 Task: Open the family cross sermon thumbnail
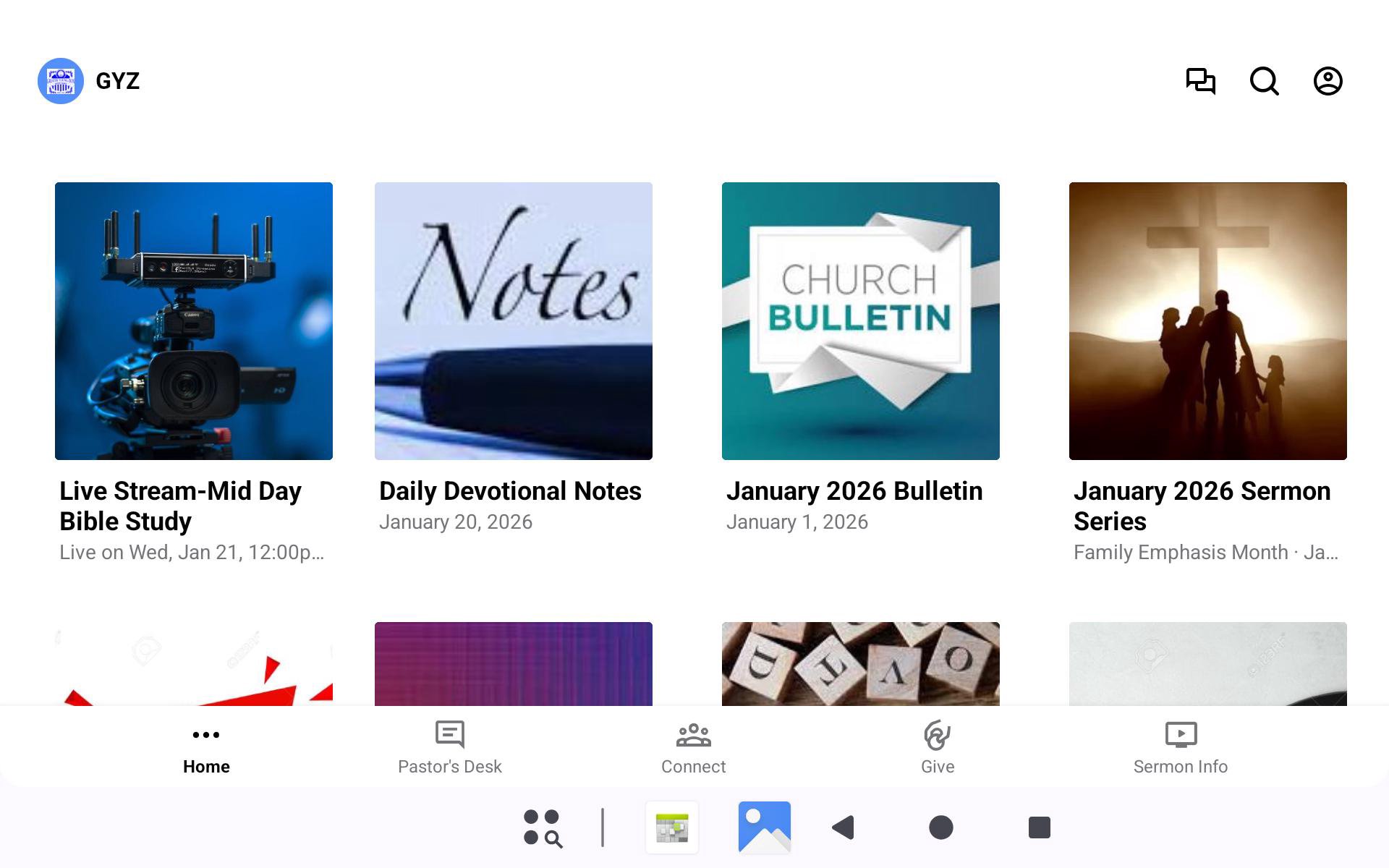[1207, 320]
